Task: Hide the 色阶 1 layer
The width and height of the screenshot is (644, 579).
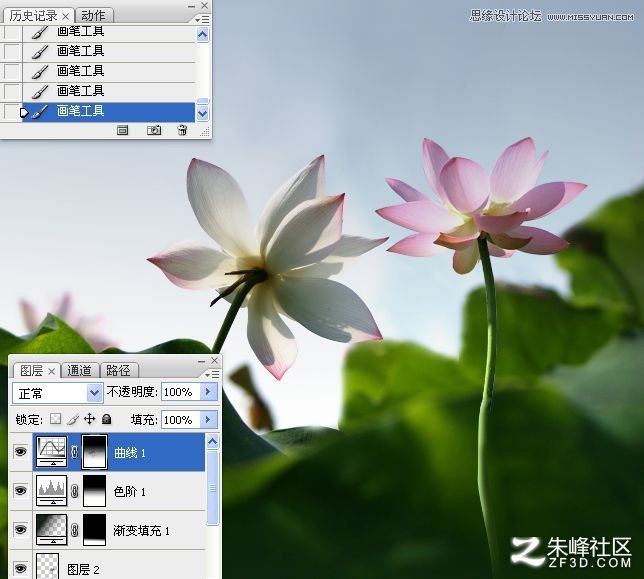Action: click(x=21, y=491)
